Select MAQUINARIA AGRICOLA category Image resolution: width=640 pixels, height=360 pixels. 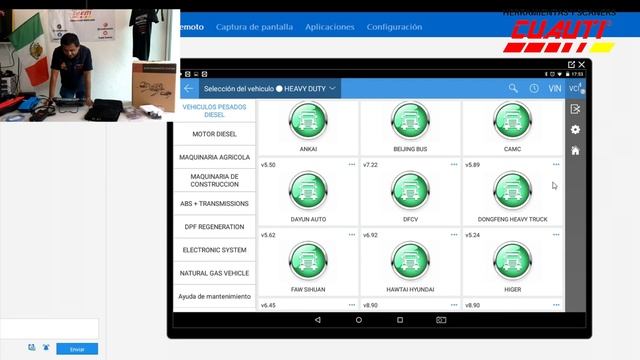(x=214, y=157)
